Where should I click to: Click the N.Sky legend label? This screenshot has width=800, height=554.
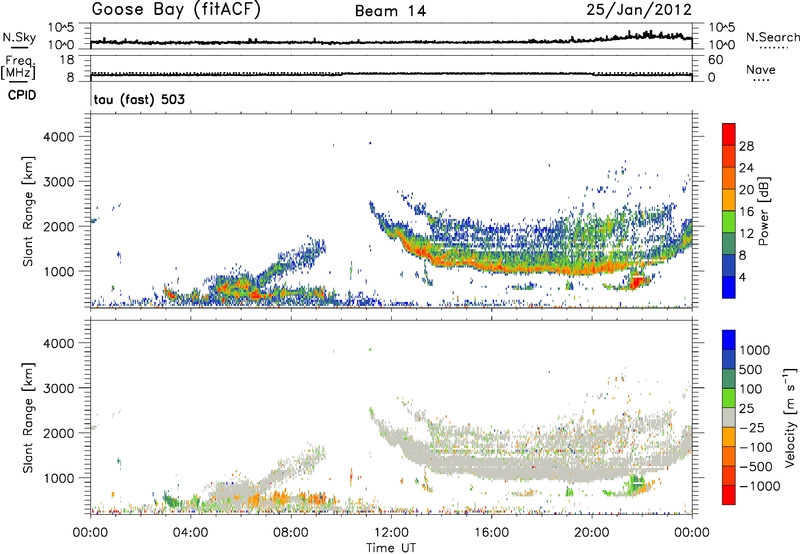tap(19, 37)
